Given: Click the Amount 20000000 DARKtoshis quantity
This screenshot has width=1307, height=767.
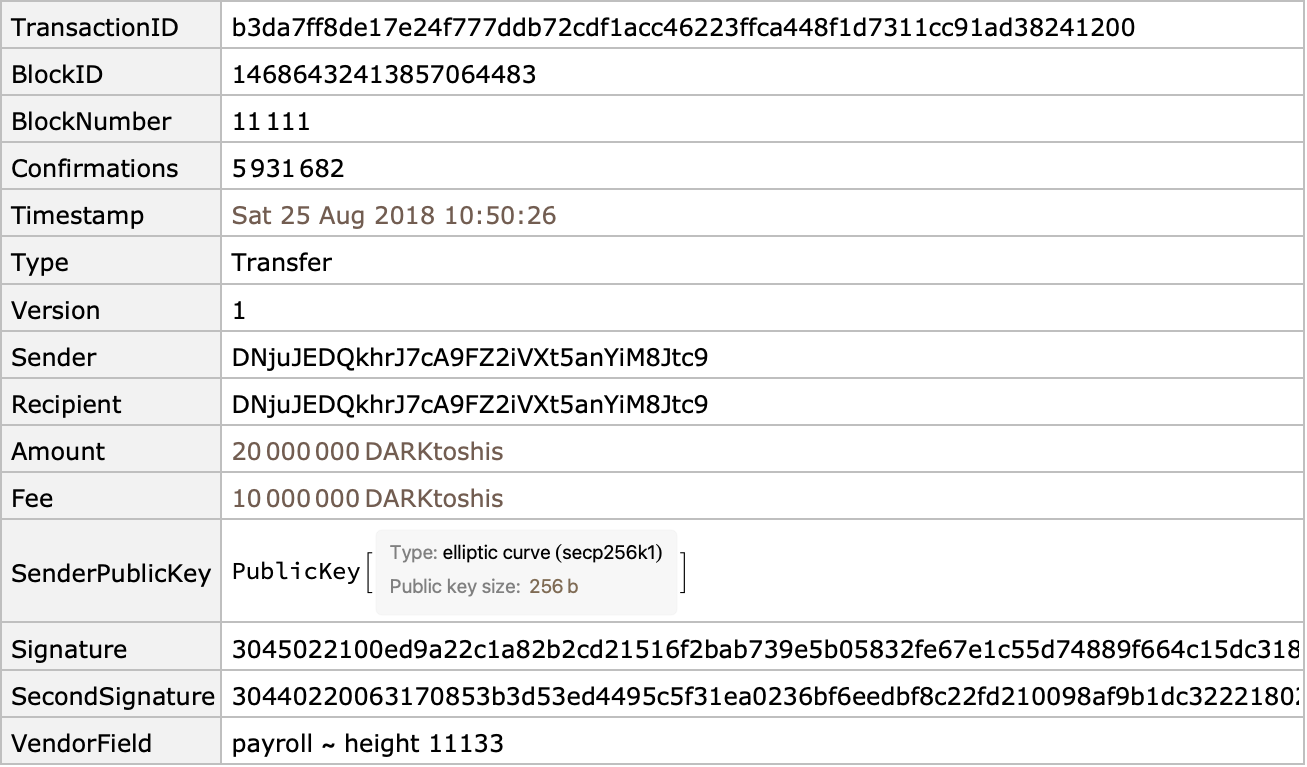Looking at the screenshot, I should coord(368,451).
